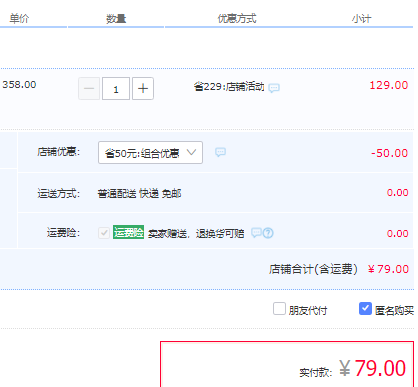Image resolution: width=418 pixels, height=387 pixels.
Task: Open the 省50元:组合优惠 dropdown
Action: (150, 153)
